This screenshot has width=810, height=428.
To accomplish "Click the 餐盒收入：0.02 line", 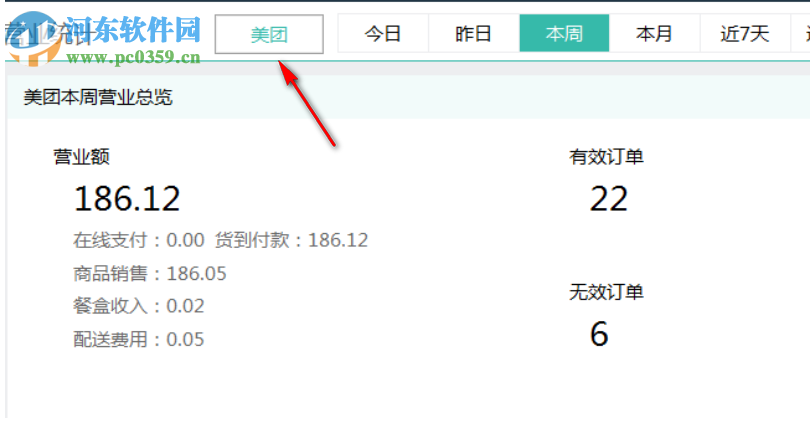I will pyautogui.click(x=138, y=306).
